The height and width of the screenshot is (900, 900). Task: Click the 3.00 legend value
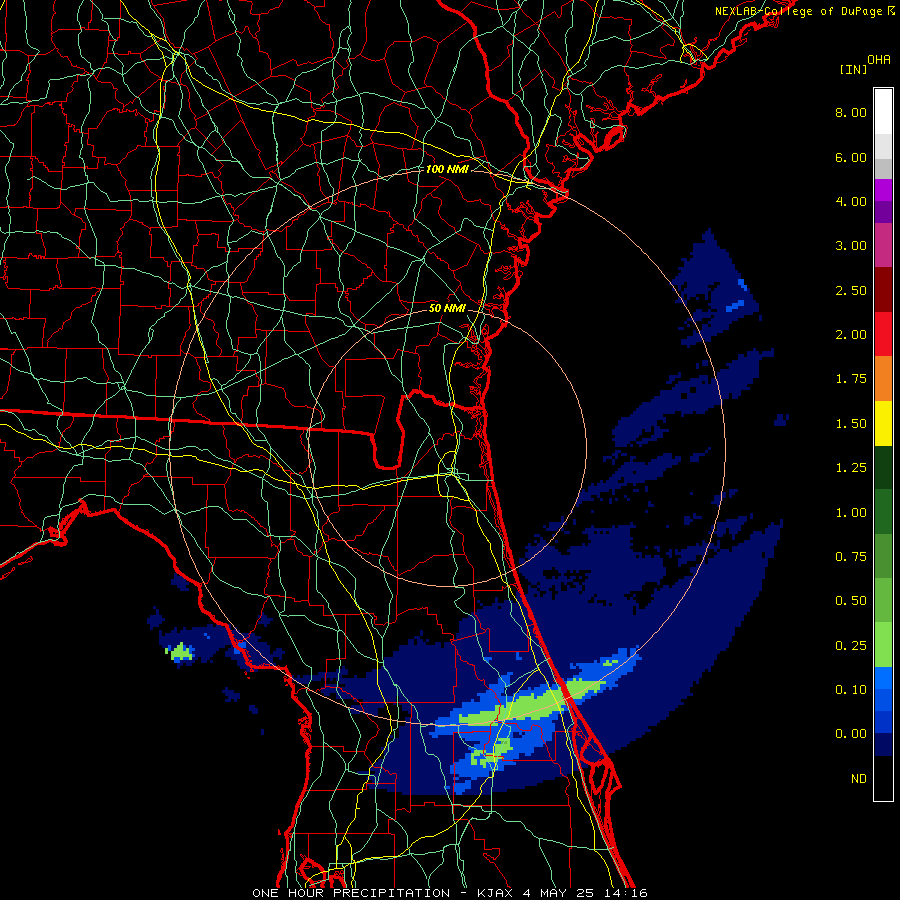pos(851,246)
